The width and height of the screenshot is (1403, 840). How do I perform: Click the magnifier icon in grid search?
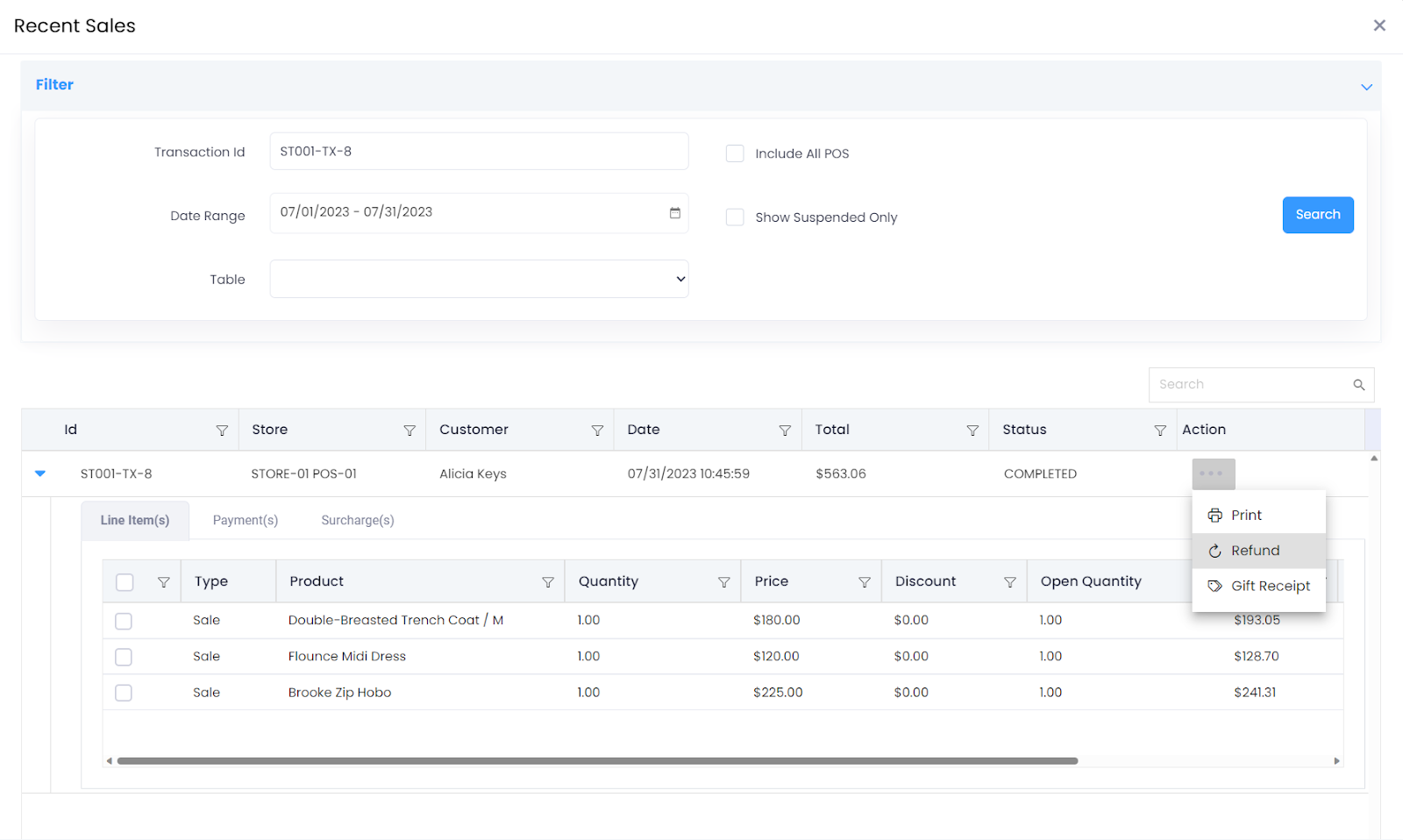coord(1358,385)
